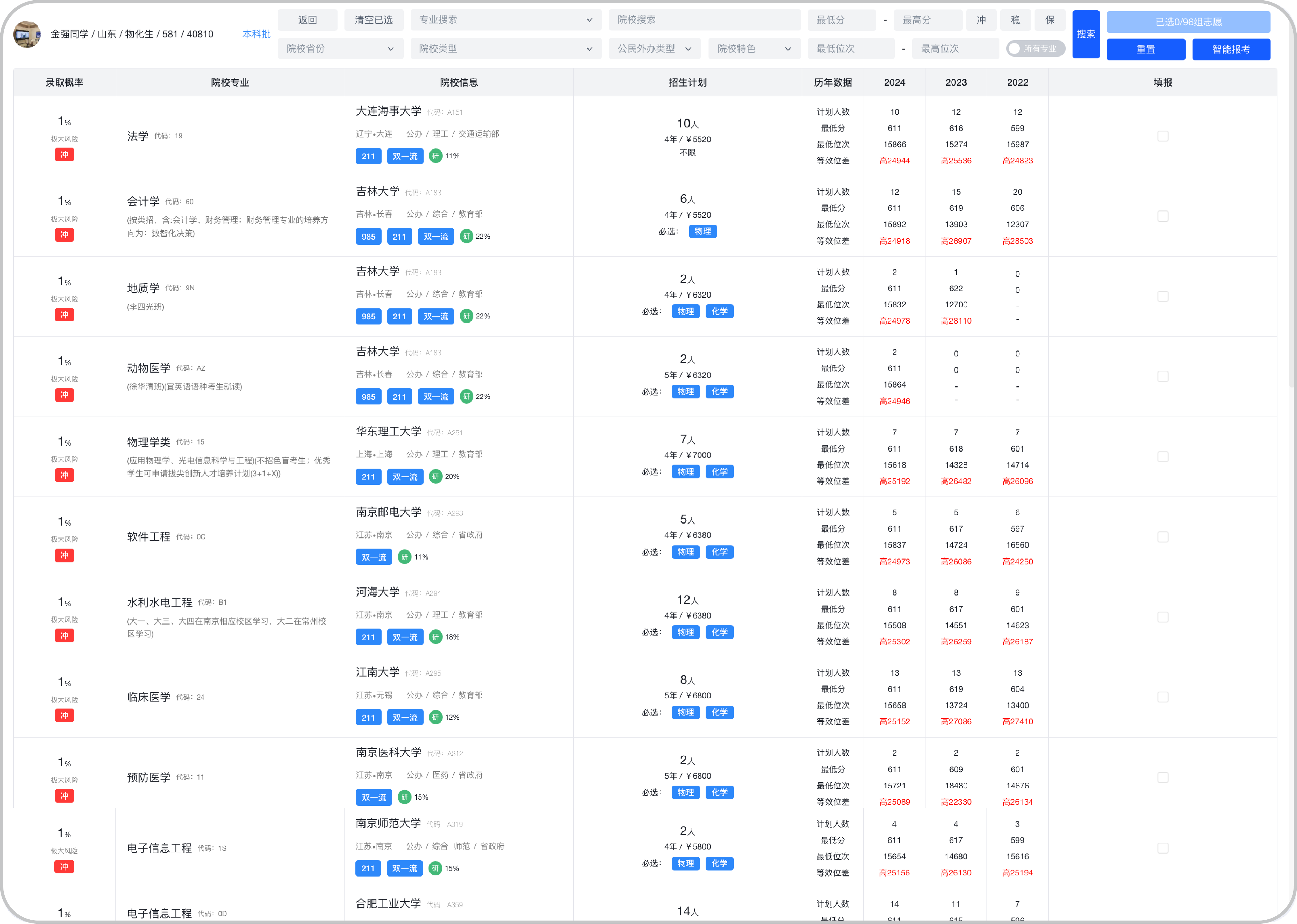Click the 本科批 link
The height and width of the screenshot is (924, 1297).
click(x=256, y=34)
